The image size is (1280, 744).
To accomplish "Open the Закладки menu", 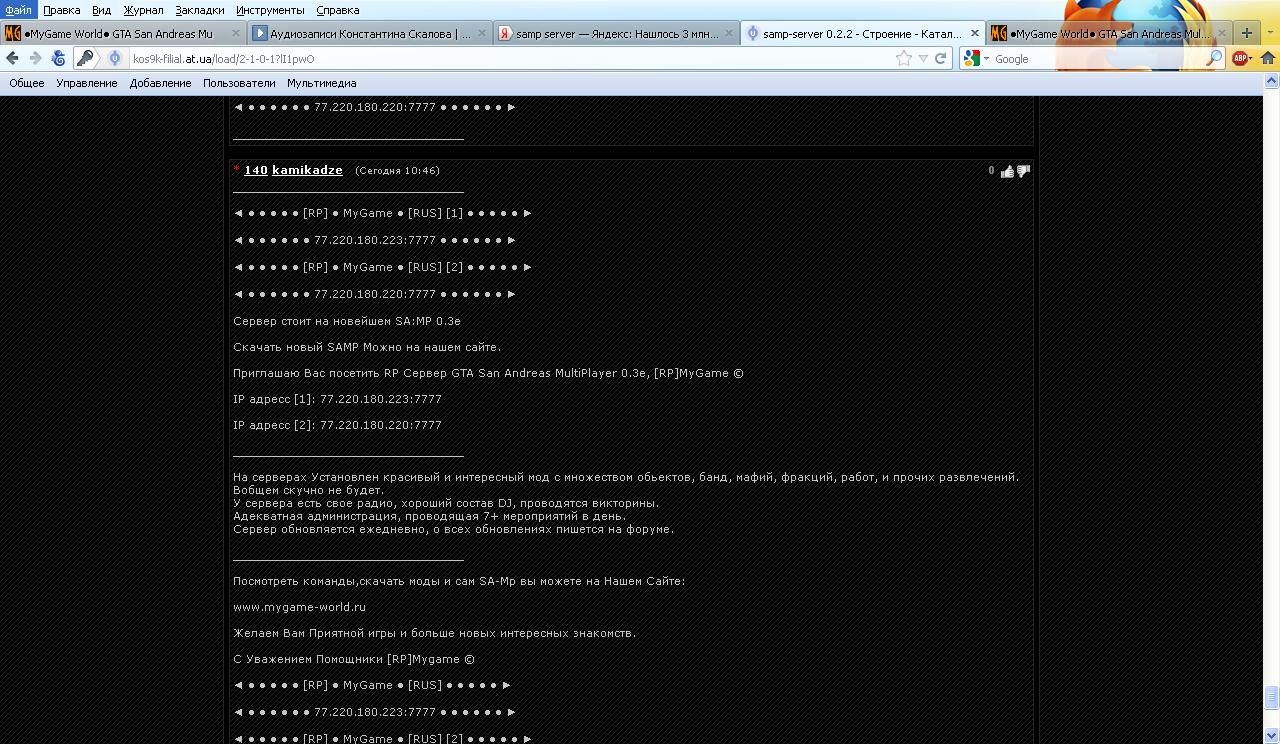I will click(199, 10).
